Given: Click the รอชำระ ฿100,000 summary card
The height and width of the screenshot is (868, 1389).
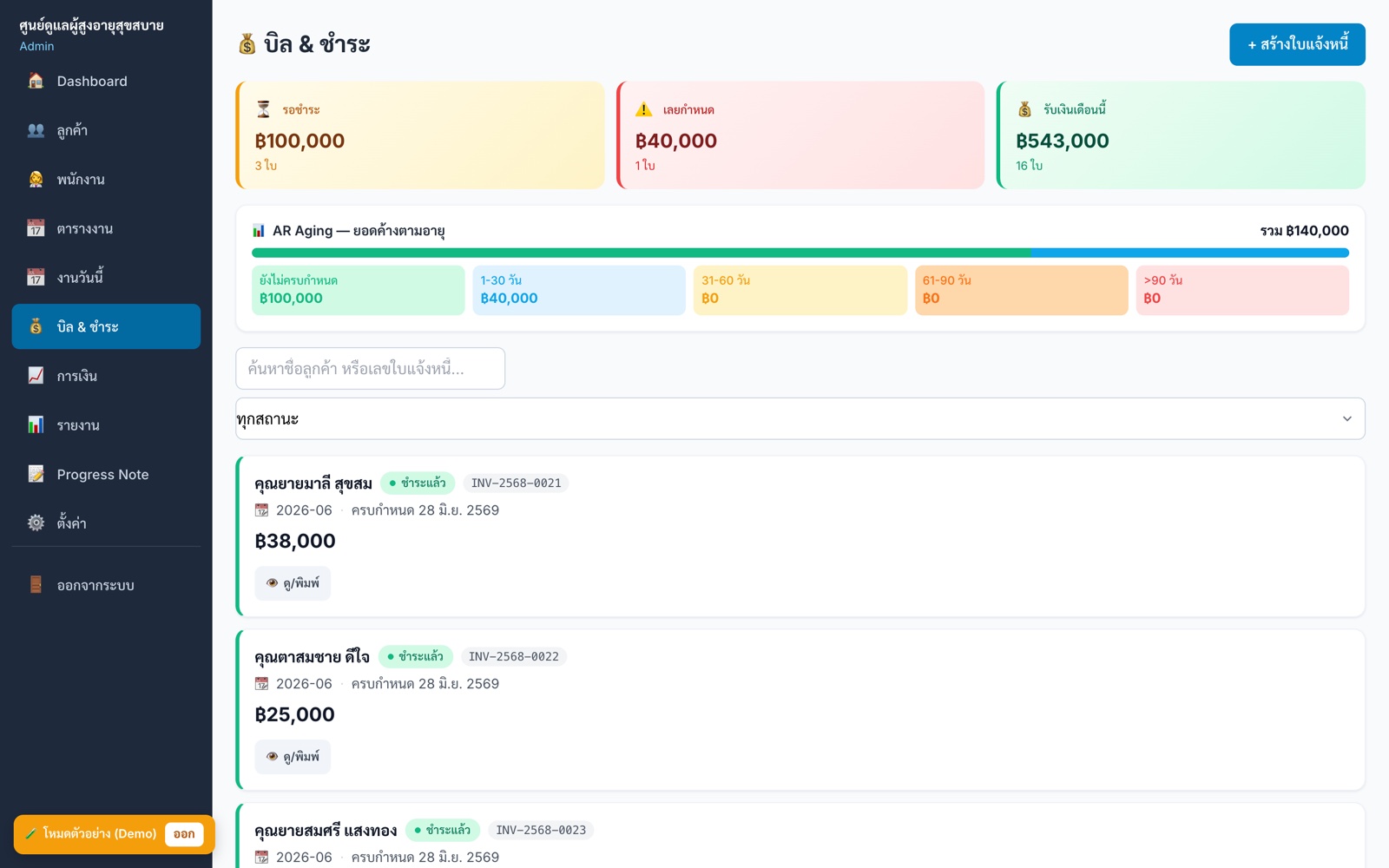Looking at the screenshot, I should click(420, 135).
